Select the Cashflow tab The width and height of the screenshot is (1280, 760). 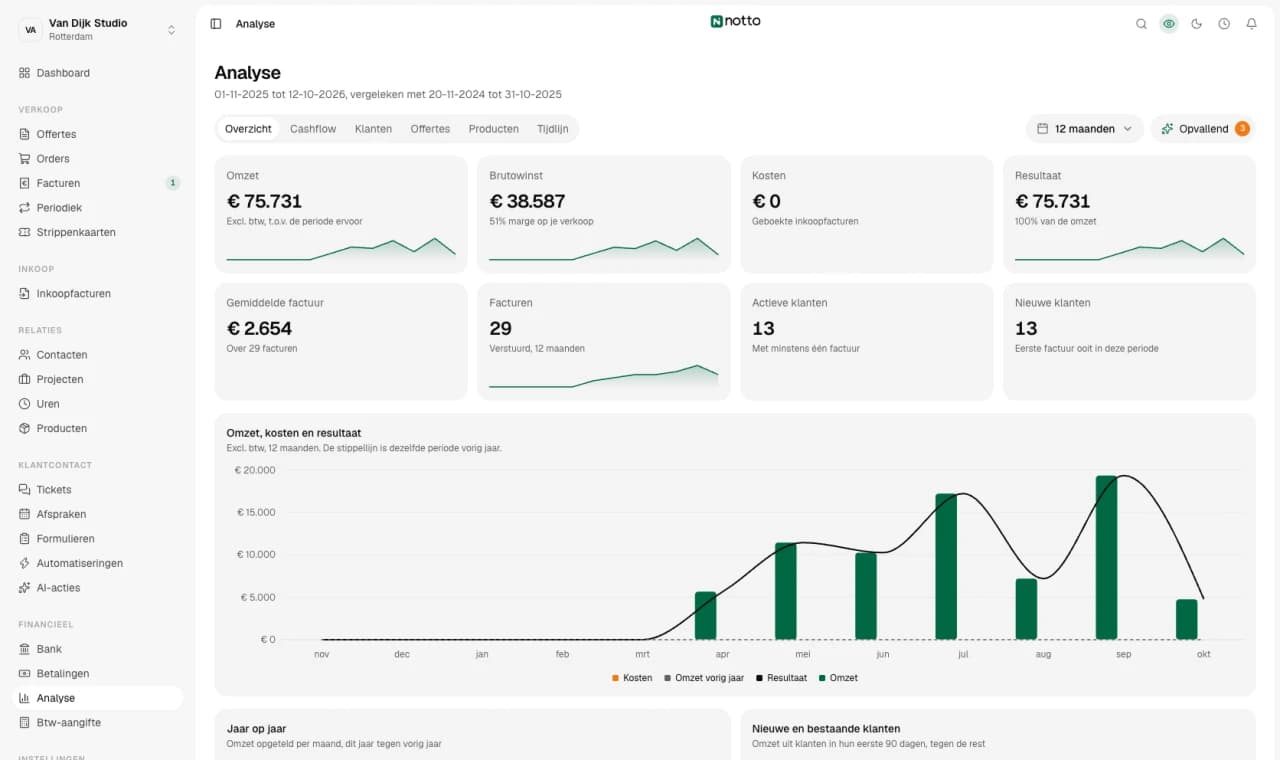(x=313, y=129)
